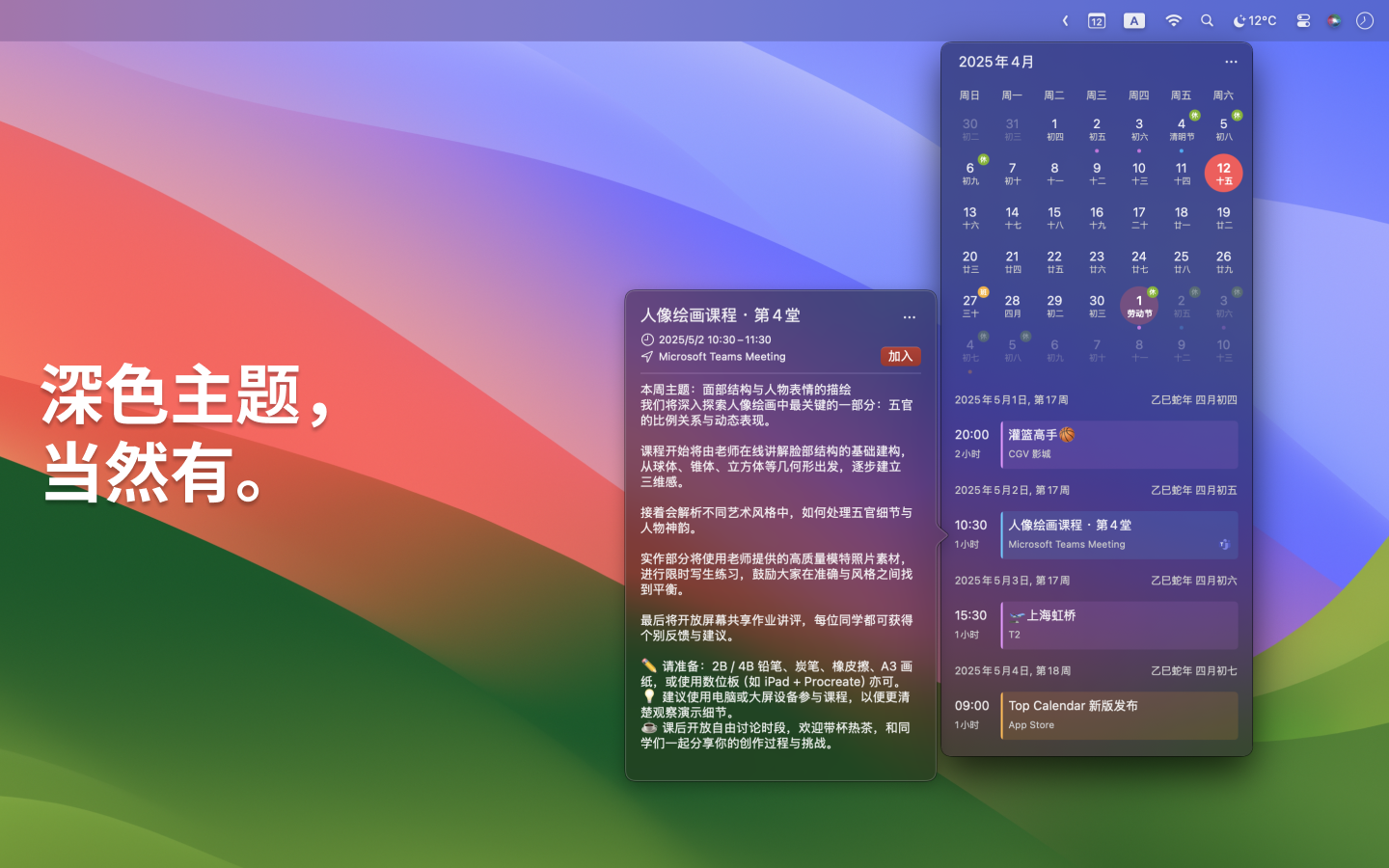Screen dimensions: 1389x868
Task: Click the event title 人像绘画课程 · 第4堂 in detail
Action: [x=721, y=315]
